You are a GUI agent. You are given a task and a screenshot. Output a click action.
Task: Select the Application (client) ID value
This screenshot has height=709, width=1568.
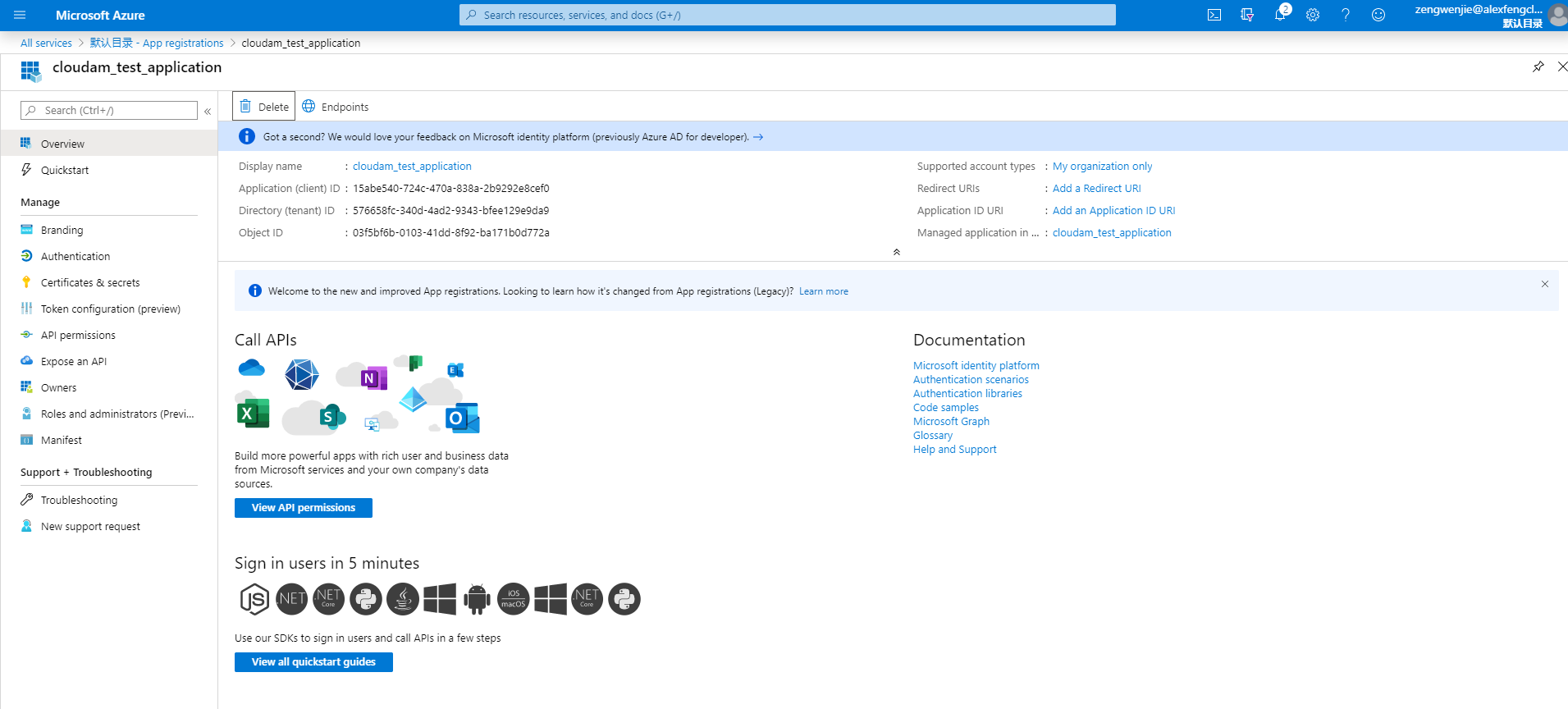point(451,189)
